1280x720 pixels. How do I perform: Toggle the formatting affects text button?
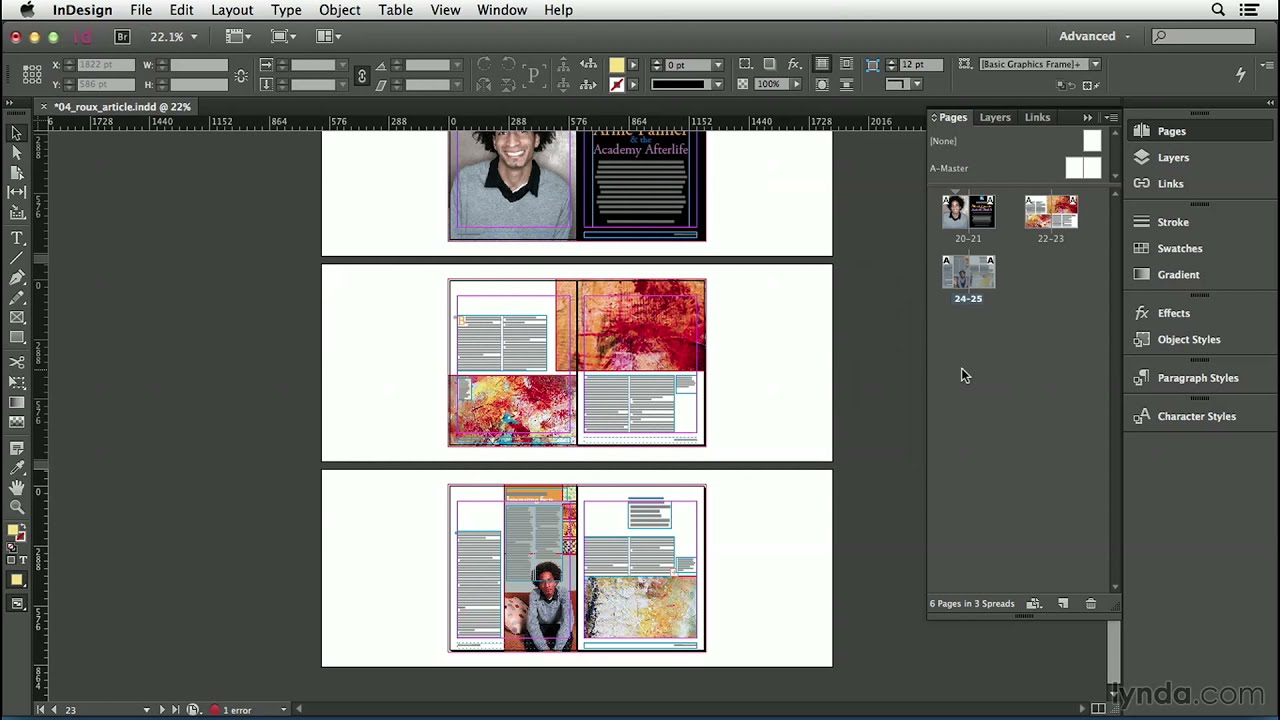(x=23, y=560)
